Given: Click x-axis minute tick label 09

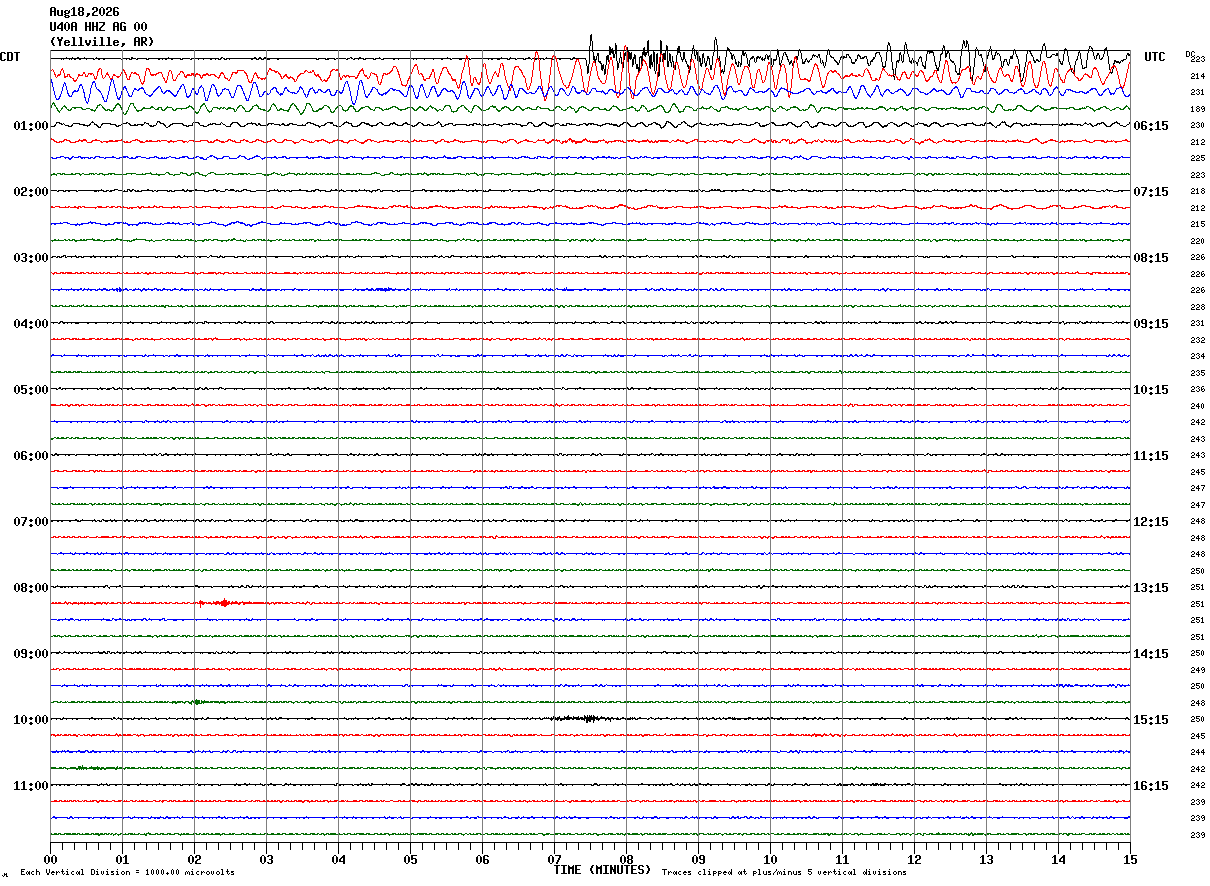Looking at the screenshot, I should [x=698, y=859].
